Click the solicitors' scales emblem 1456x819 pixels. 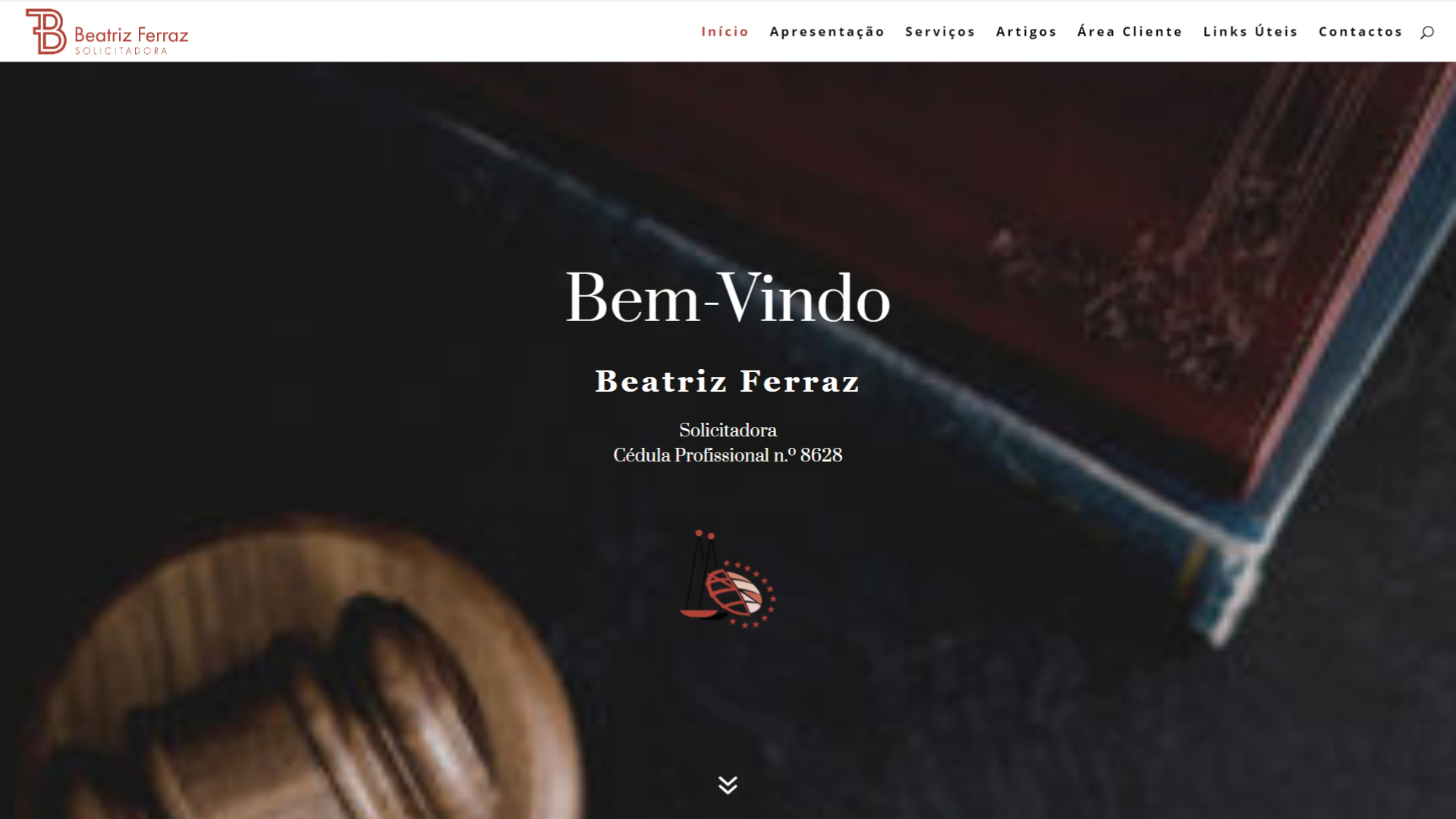coord(728,579)
